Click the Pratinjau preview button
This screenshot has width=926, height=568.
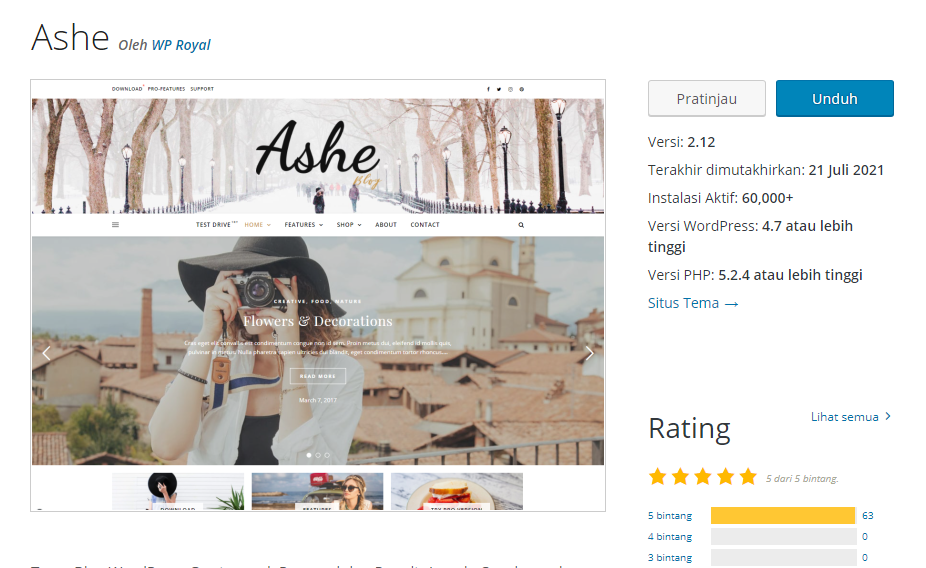(x=706, y=99)
